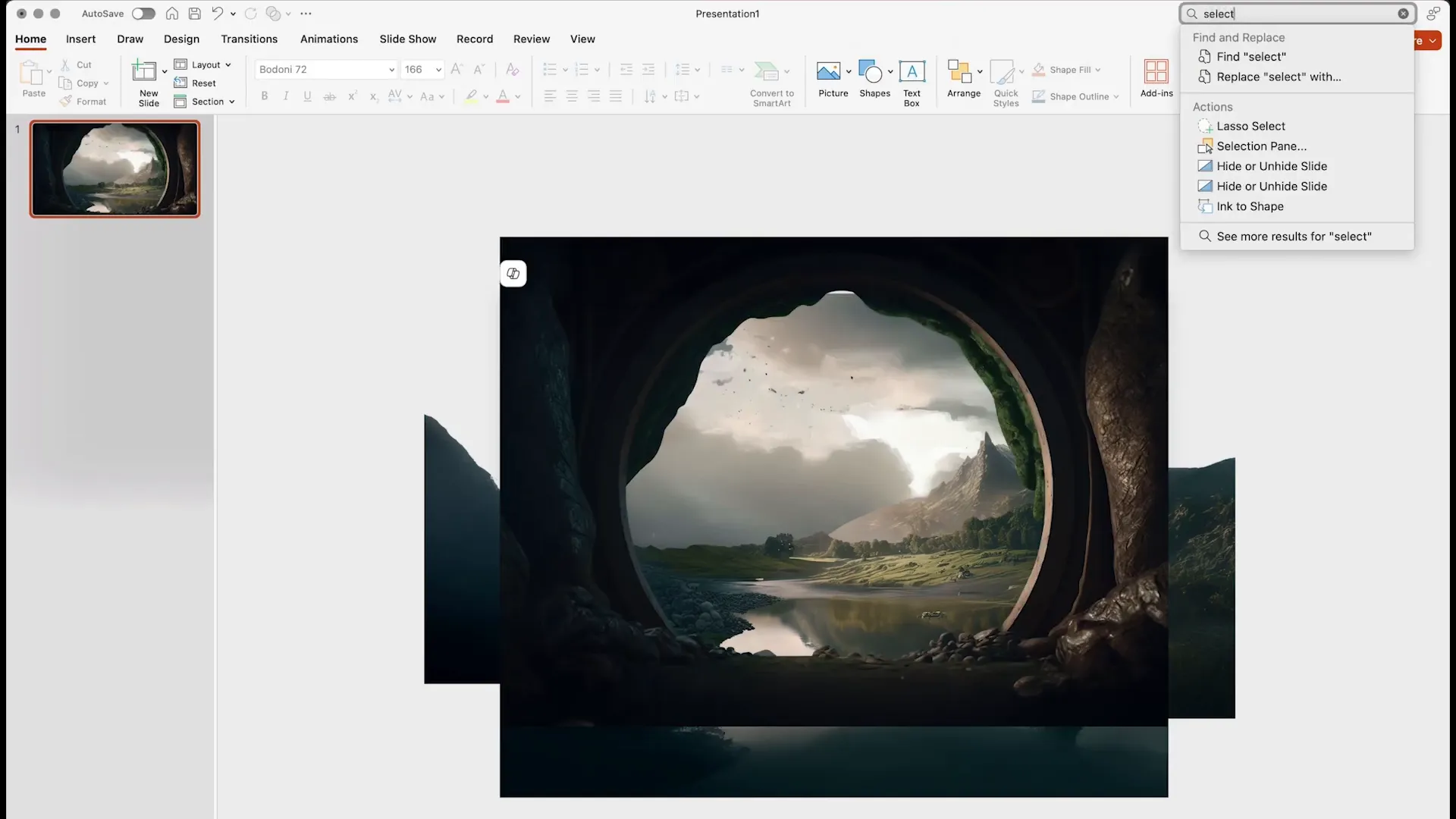Click the Align Right icon
1456x819 pixels.
pyautogui.click(x=594, y=96)
